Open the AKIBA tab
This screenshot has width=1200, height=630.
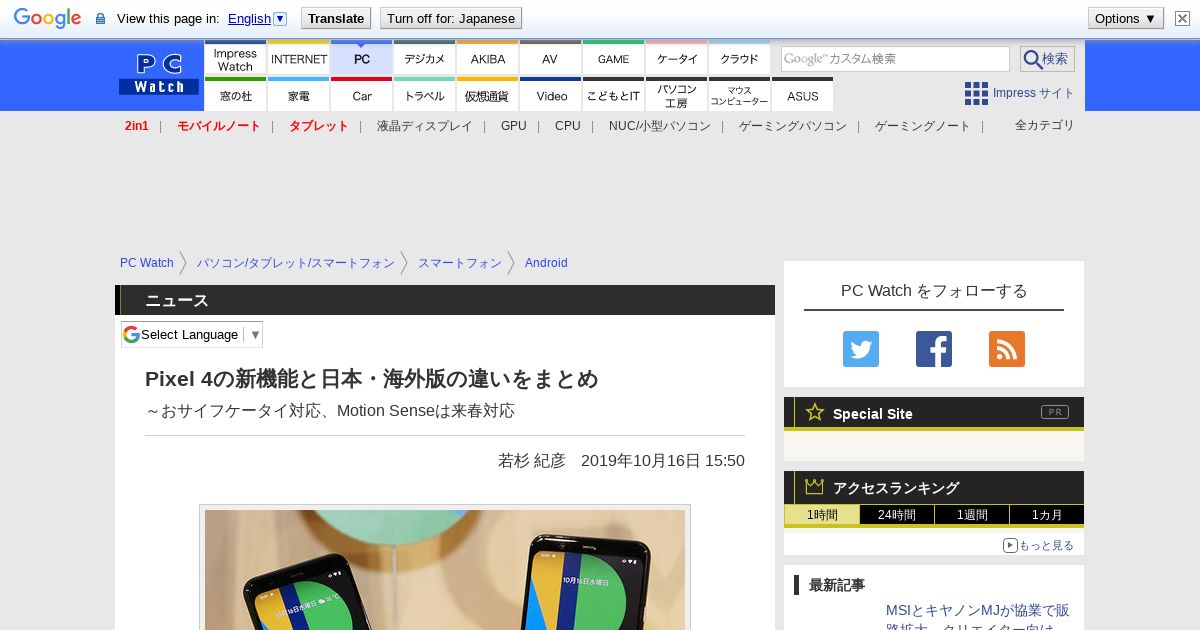click(488, 59)
